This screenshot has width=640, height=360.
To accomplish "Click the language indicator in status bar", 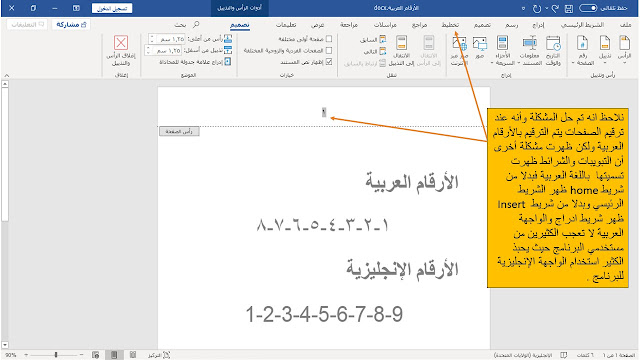I will click(x=522, y=355).
